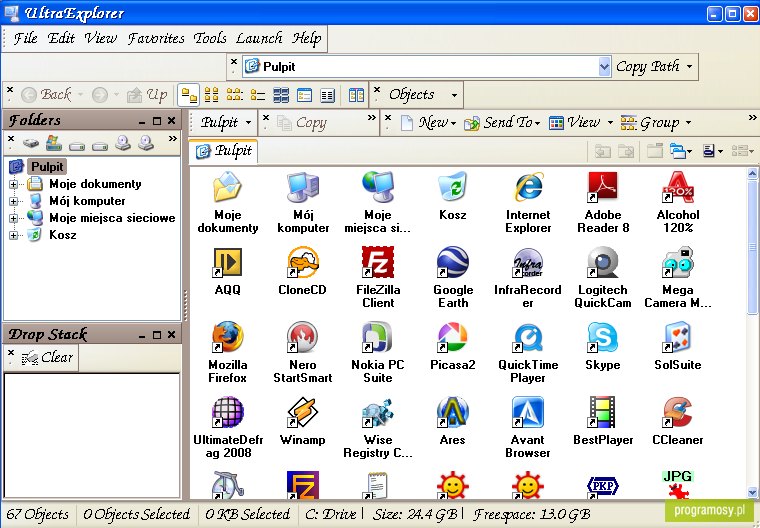Viewport: 760px width, 528px height.
Task: Select Pulpit in the Folders tree
Action: (x=47, y=167)
